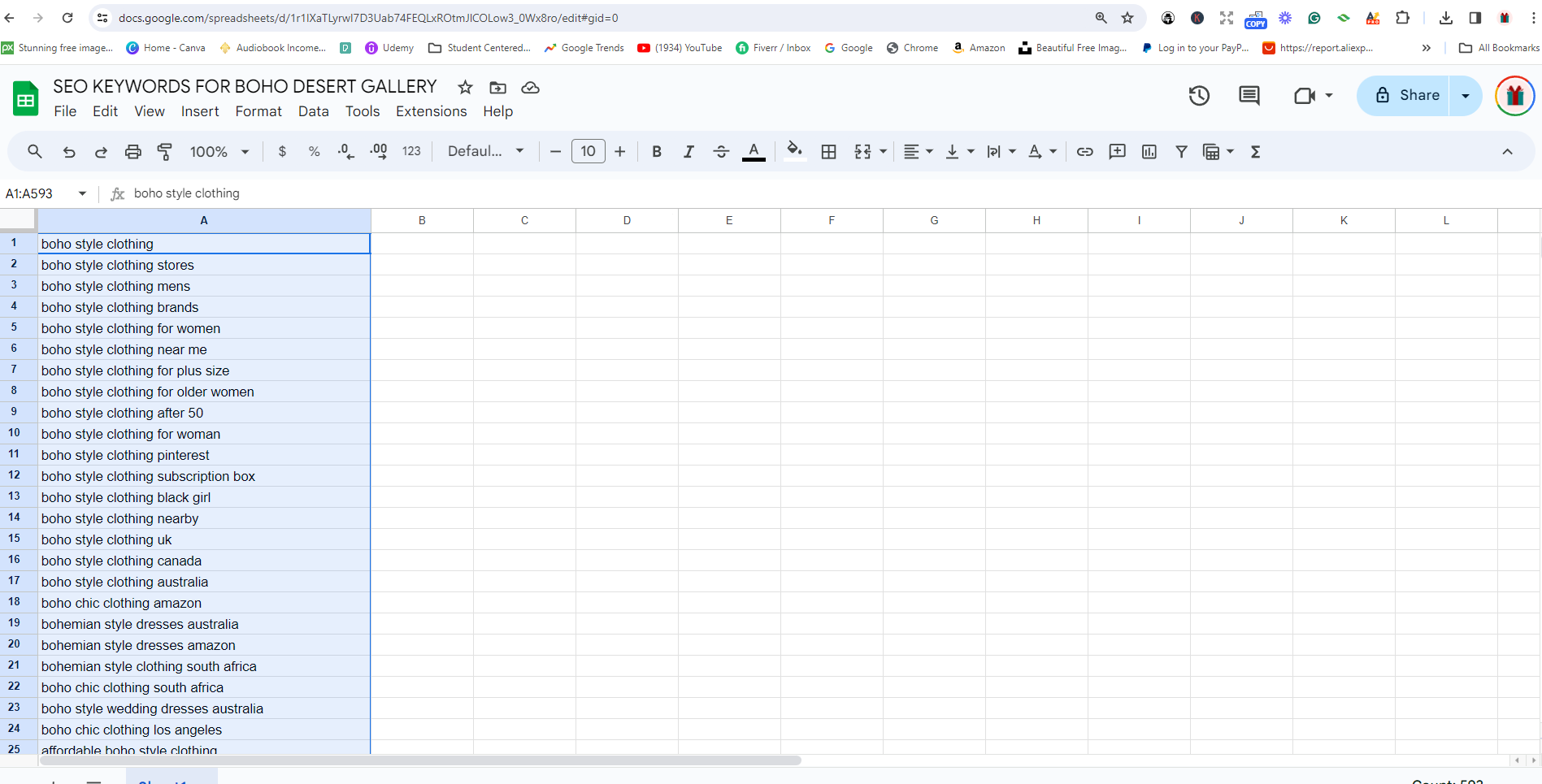Insert chart toolbar icon

[1149, 151]
